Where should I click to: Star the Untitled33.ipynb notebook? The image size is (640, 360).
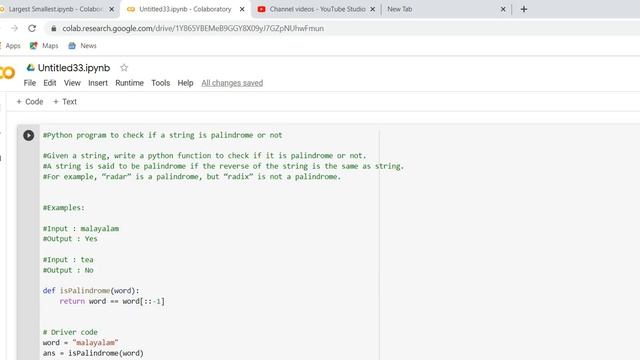[124, 68]
